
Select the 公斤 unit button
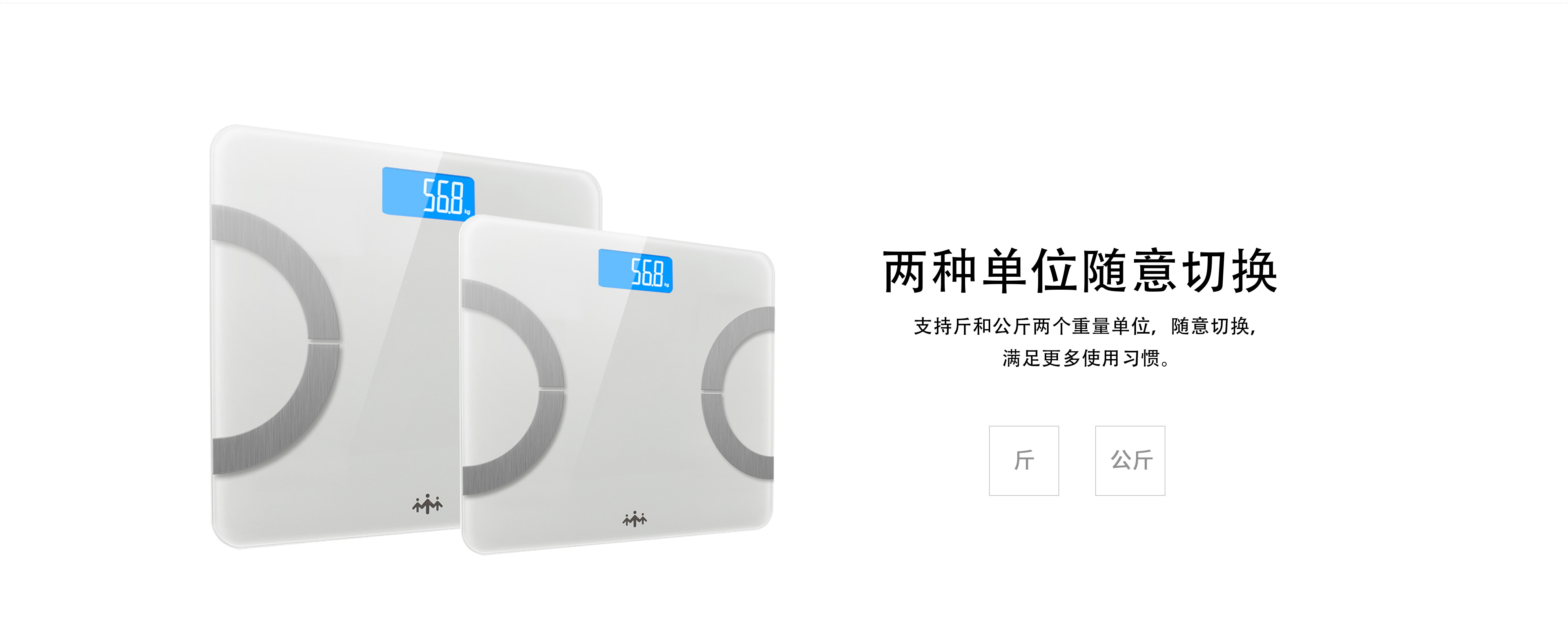coord(1130,460)
